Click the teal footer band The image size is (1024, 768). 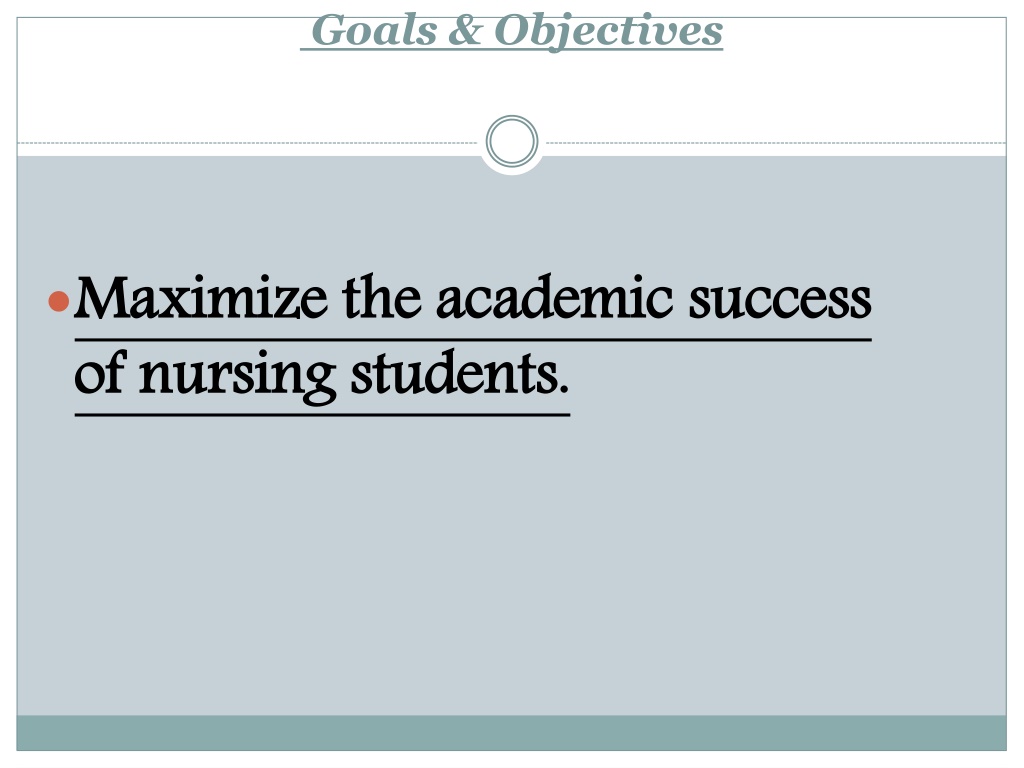[x=512, y=733]
